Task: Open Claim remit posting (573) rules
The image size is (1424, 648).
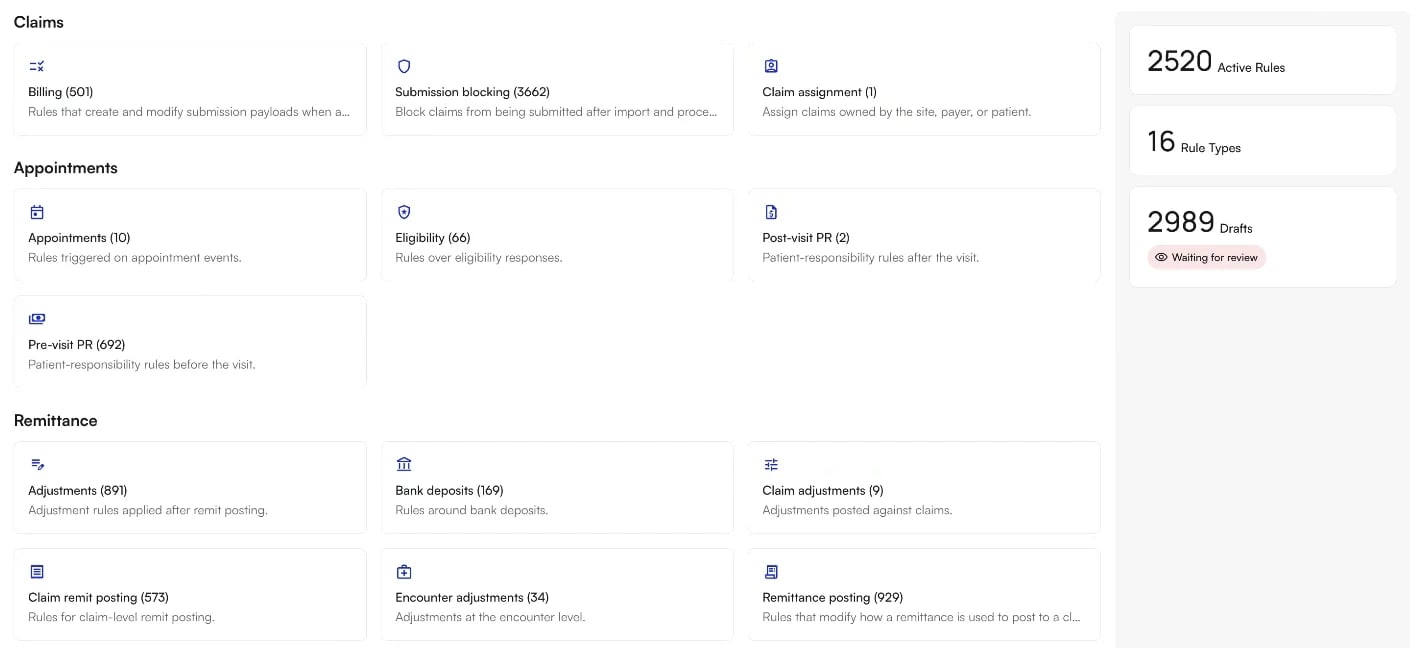Action: pos(190,594)
